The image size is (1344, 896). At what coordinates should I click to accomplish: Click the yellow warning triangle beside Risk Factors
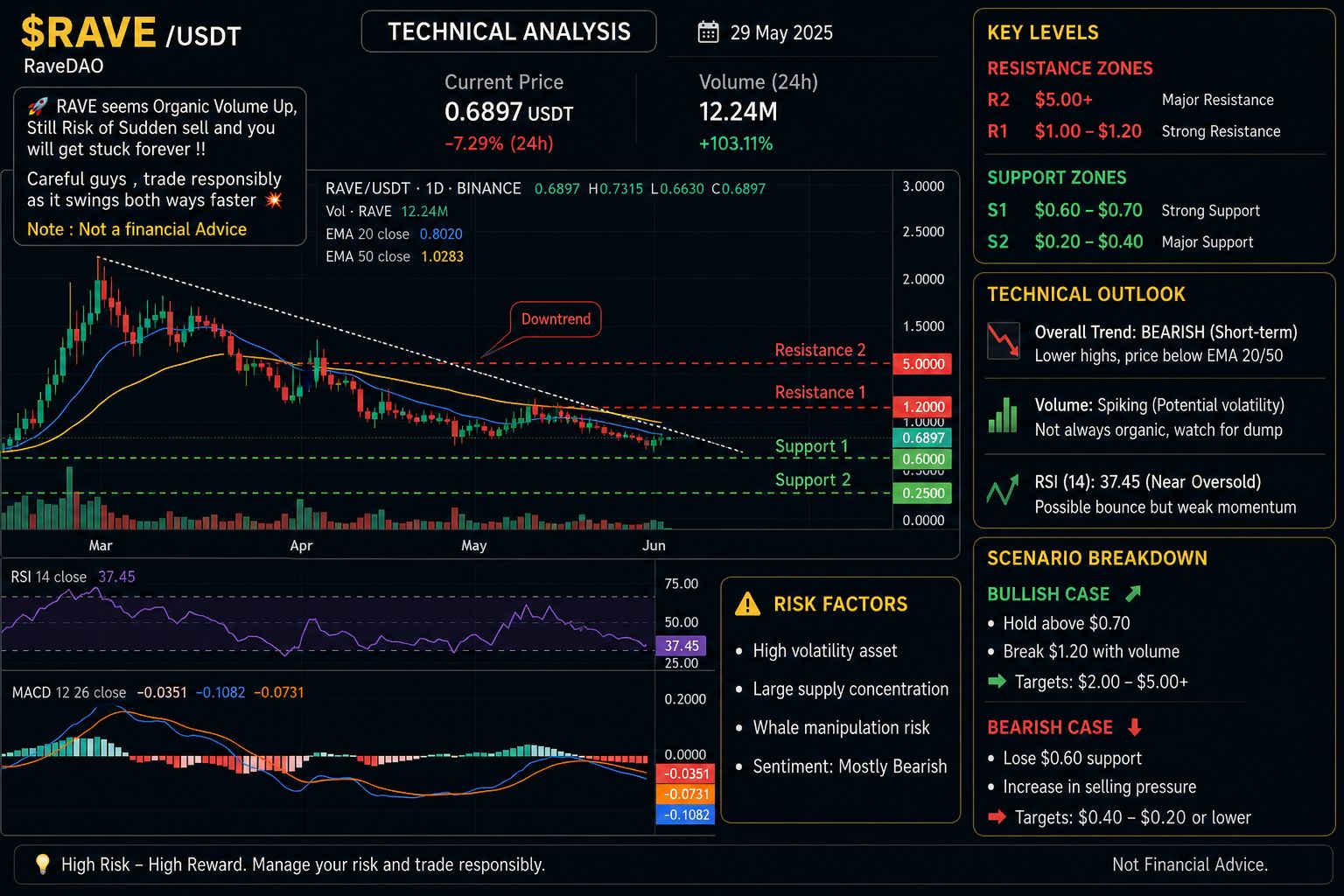click(x=748, y=604)
